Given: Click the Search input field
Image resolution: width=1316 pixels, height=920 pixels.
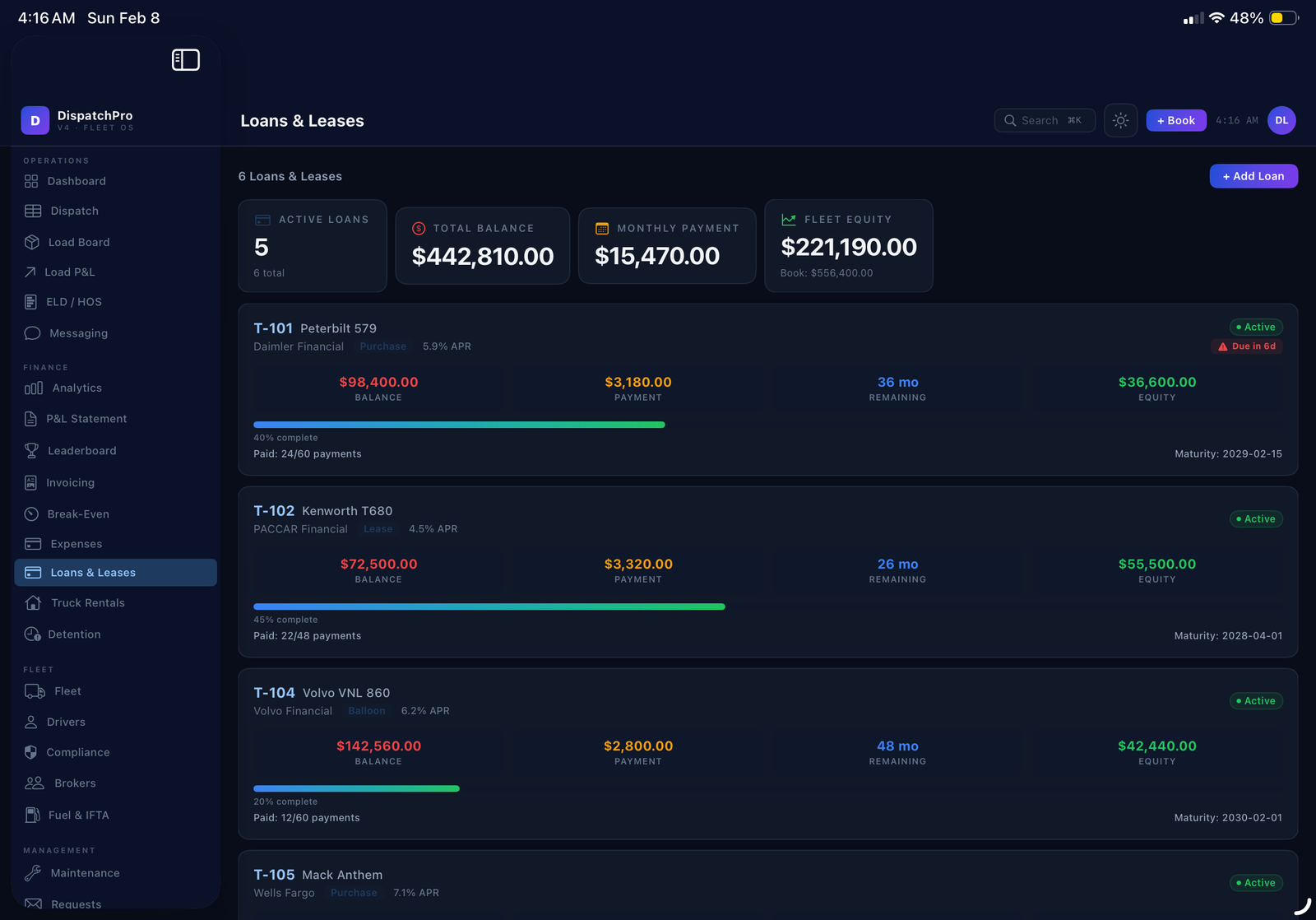Looking at the screenshot, I should [1044, 121].
